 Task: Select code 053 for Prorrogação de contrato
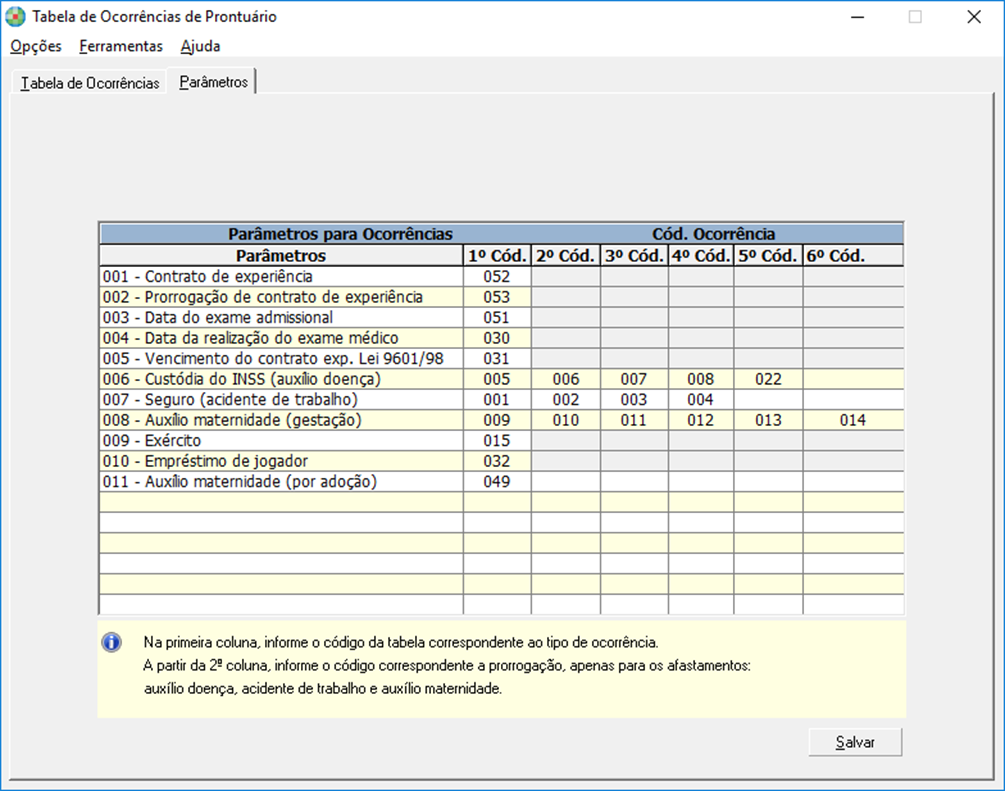click(x=497, y=297)
